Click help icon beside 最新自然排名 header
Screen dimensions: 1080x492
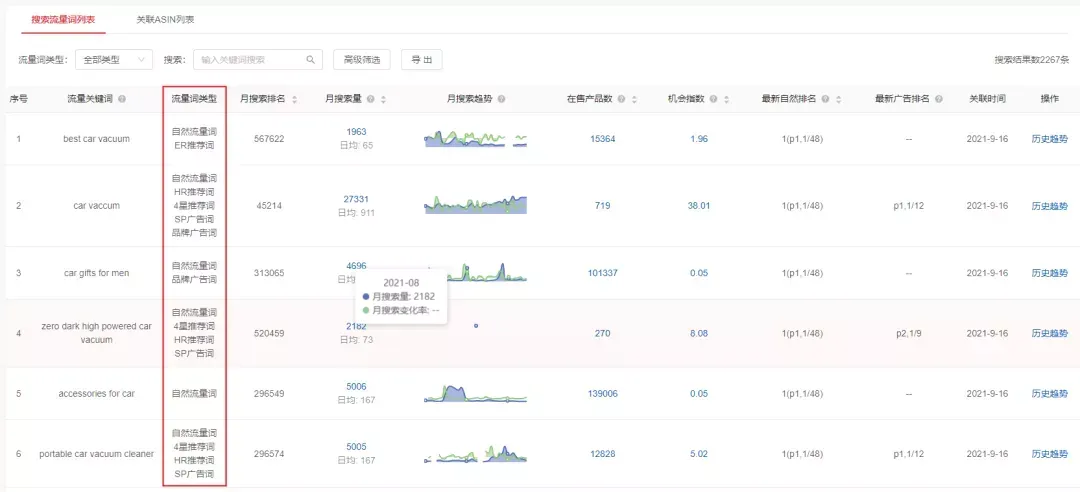point(825,99)
